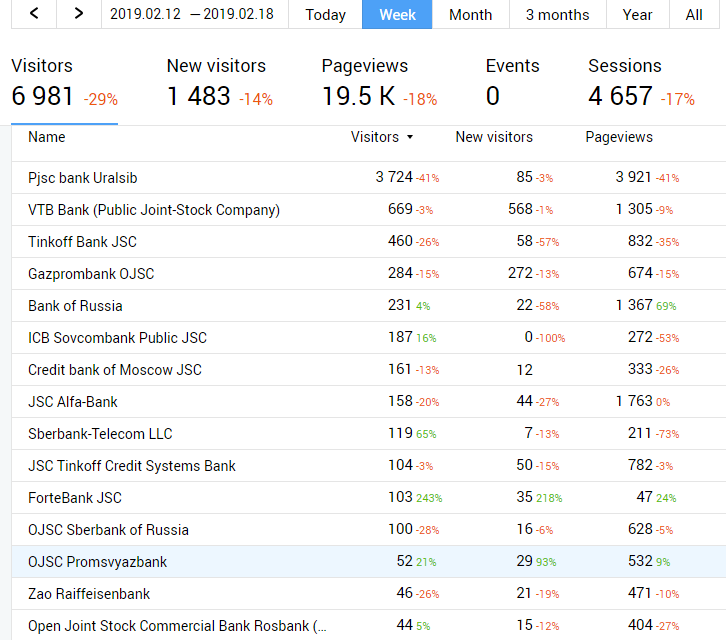Click visitors value 460 for Tinkoff Bank JSC

(400, 241)
